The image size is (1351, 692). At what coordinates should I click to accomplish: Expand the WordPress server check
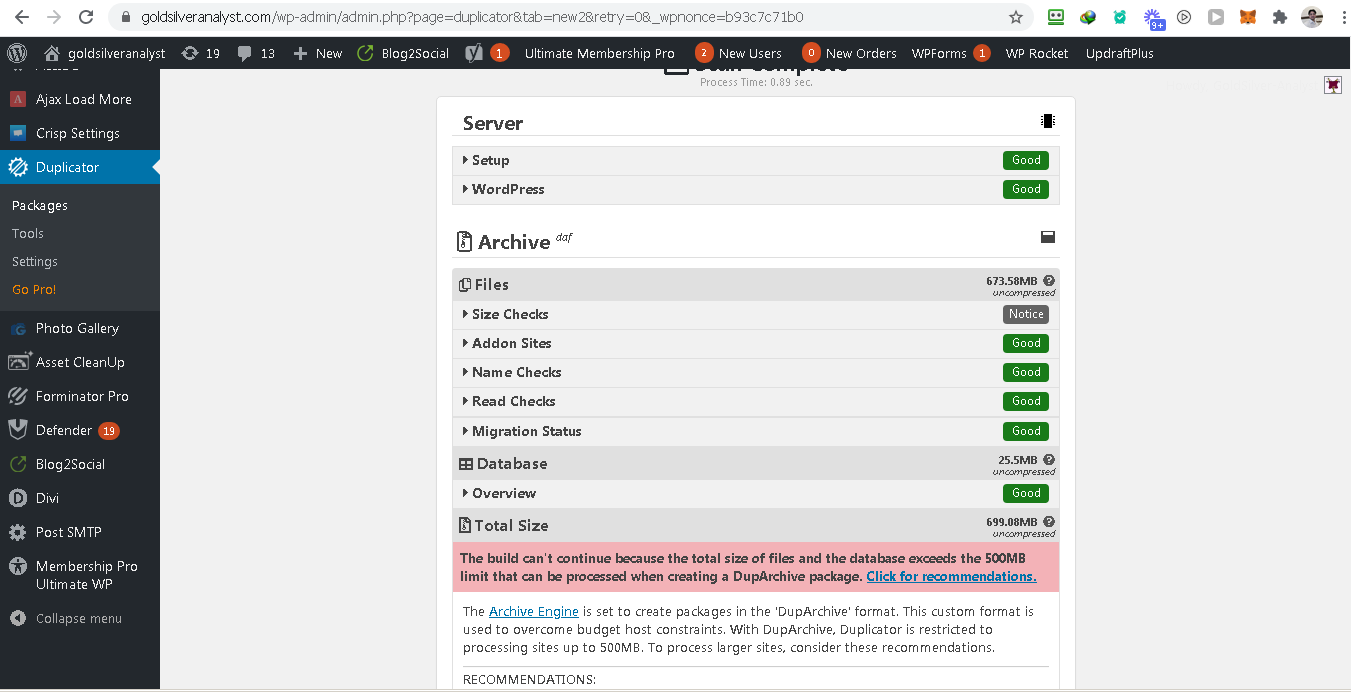click(756, 189)
